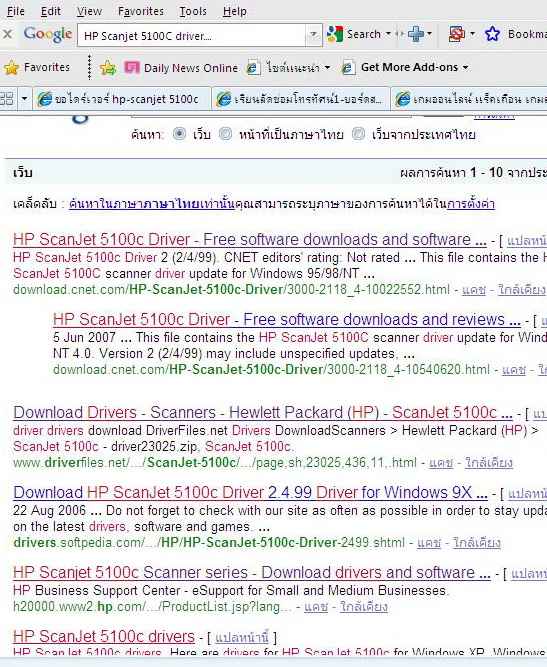Image resolution: width=547 pixels, height=667 pixels.
Task: Open the Favorites menu
Action: coord(140,11)
